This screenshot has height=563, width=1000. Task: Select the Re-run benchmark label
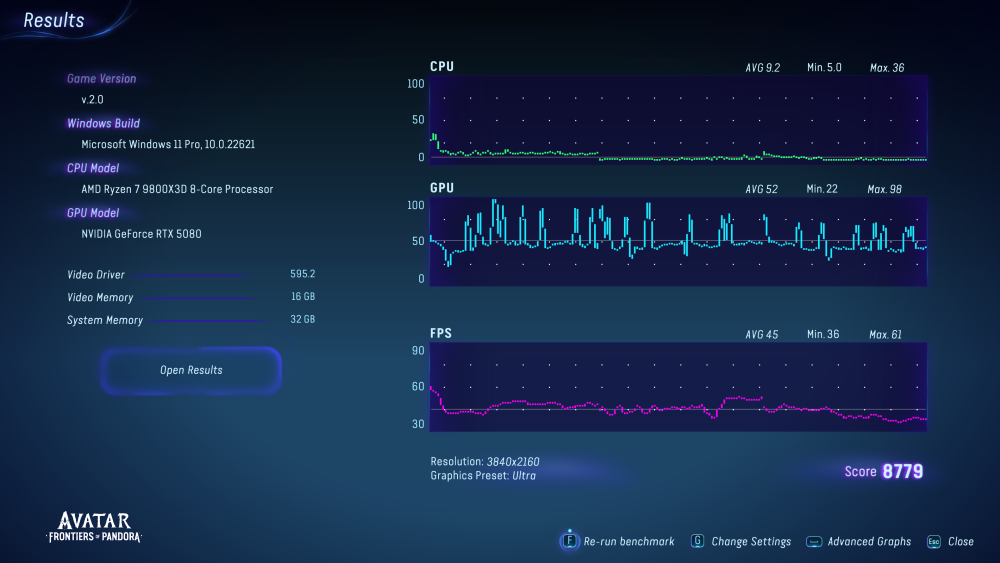click(629, 541)
